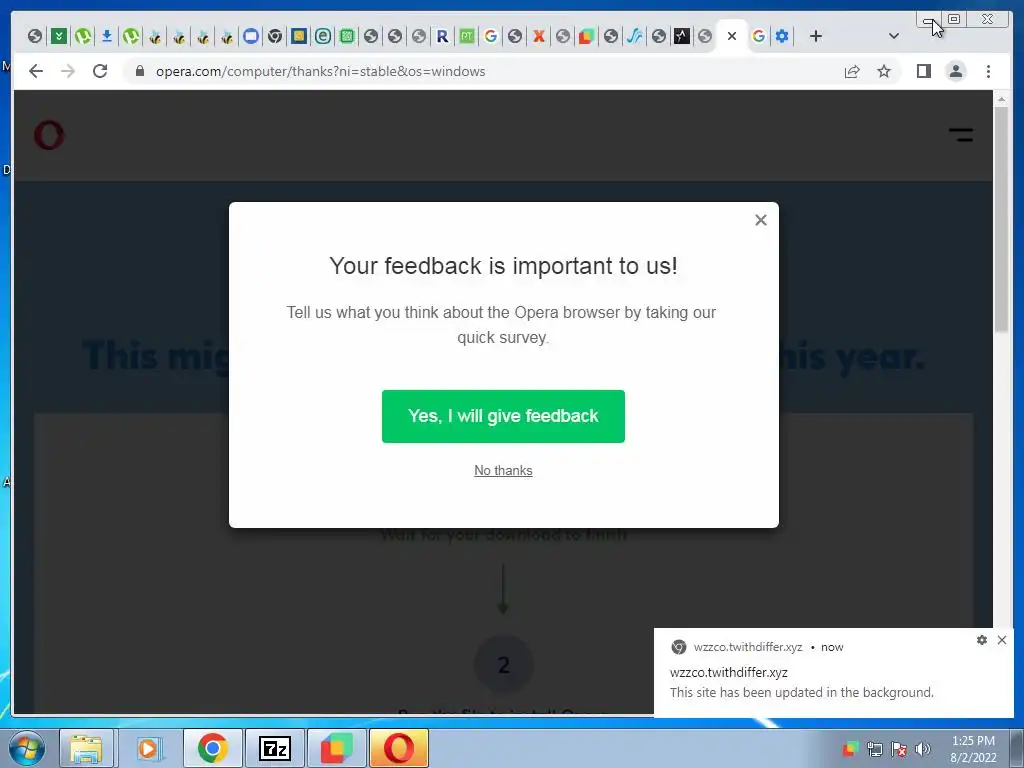
Task: Open Windows Explorer from taskbar
Action: click(86, 748)
